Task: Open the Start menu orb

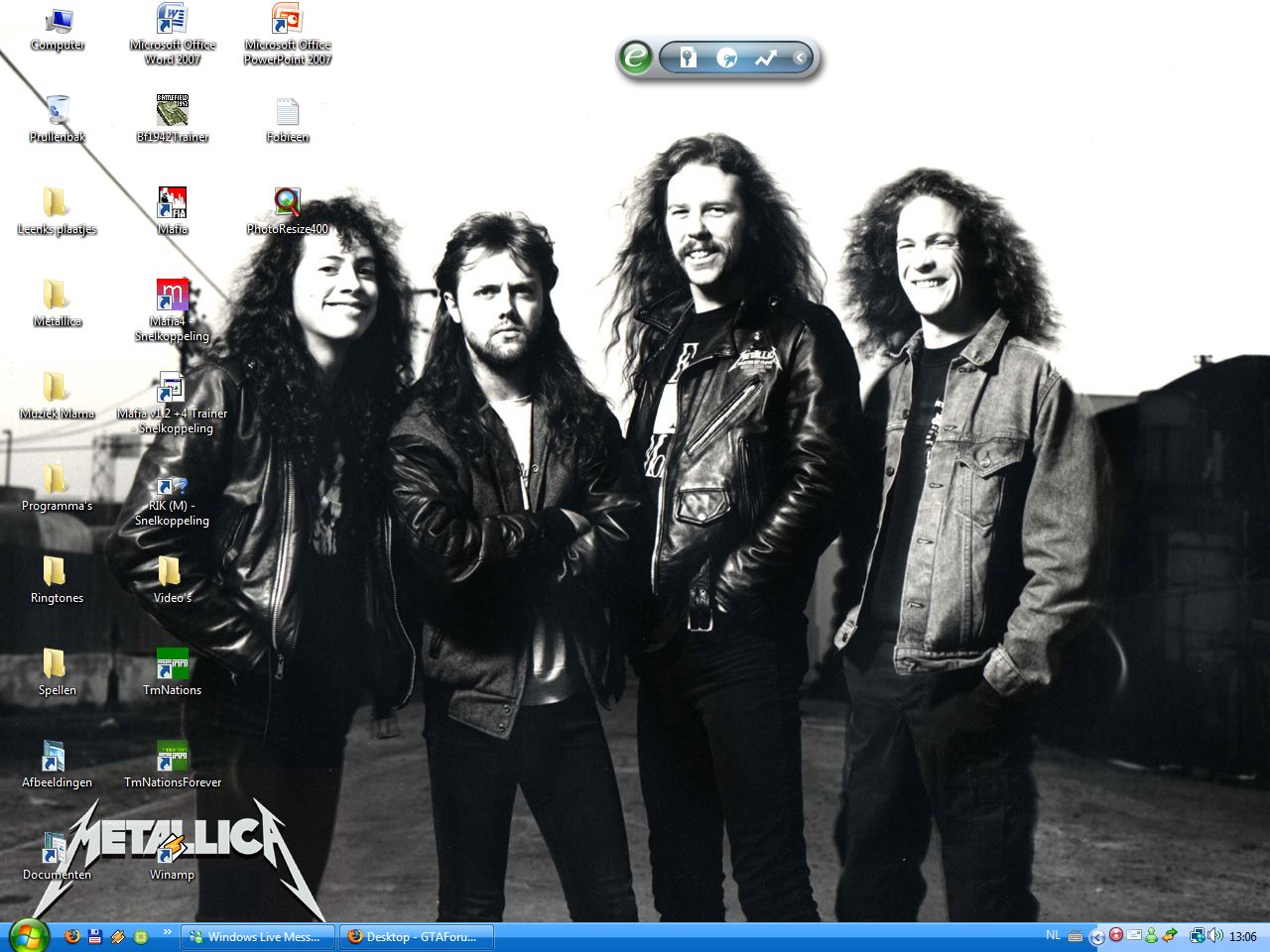Action: coord(28,936)
